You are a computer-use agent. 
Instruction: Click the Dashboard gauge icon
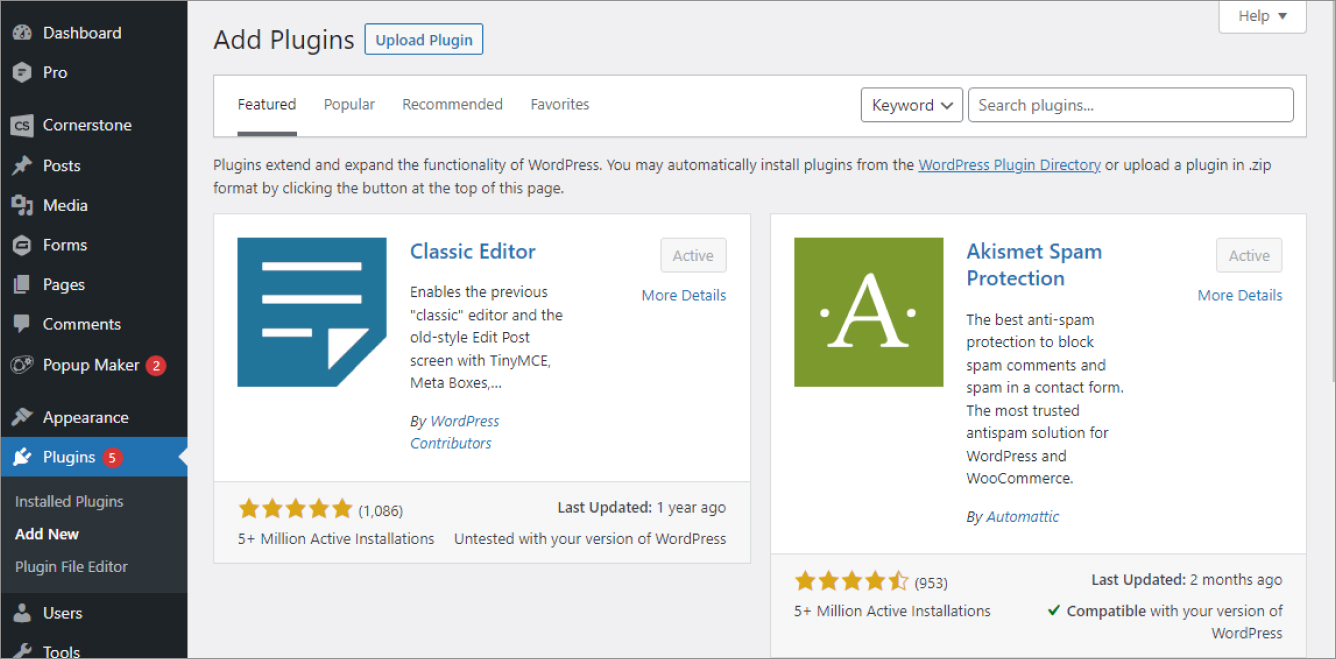tap(22, 33)
